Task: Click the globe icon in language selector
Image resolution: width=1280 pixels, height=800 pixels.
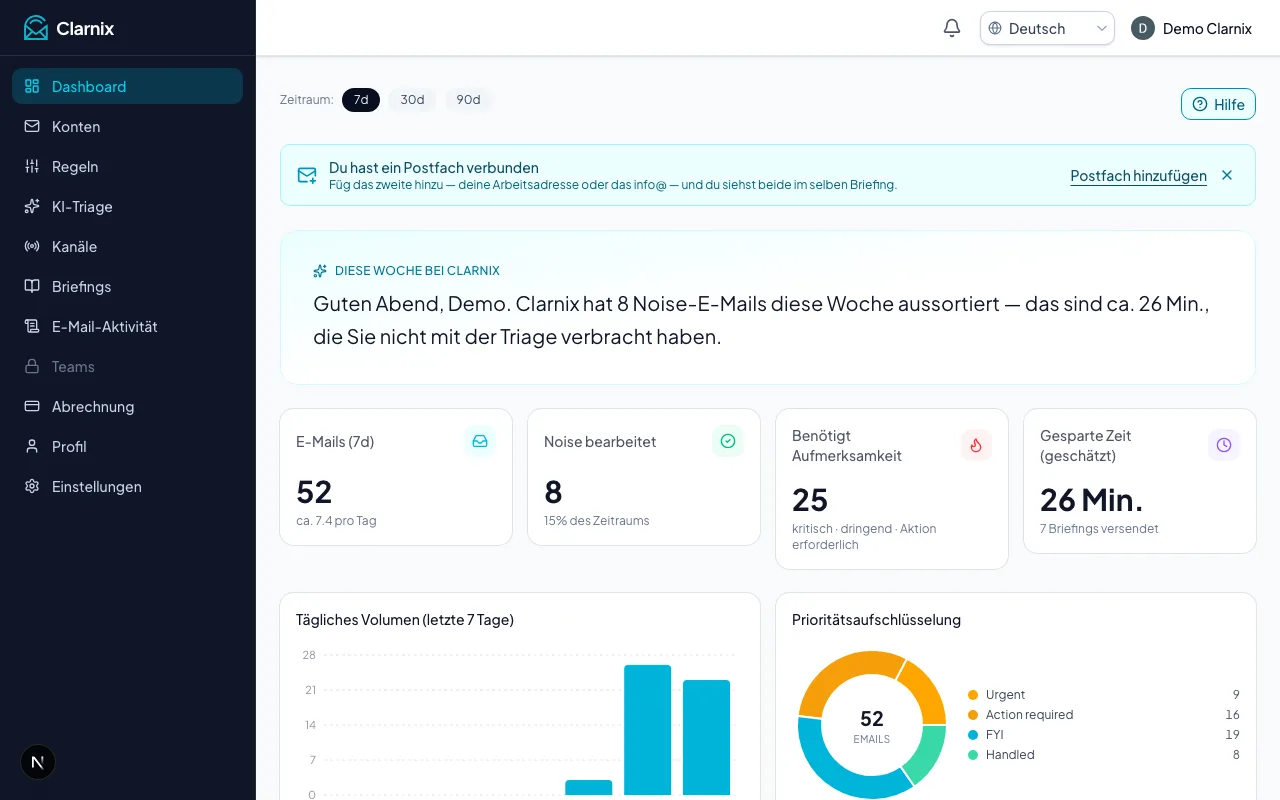Action: tap(995, 28)
